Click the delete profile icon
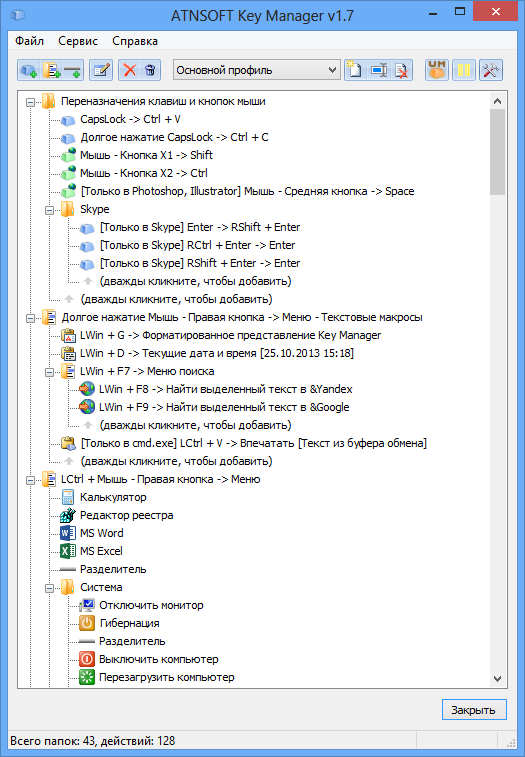 [x=401, y=70]
